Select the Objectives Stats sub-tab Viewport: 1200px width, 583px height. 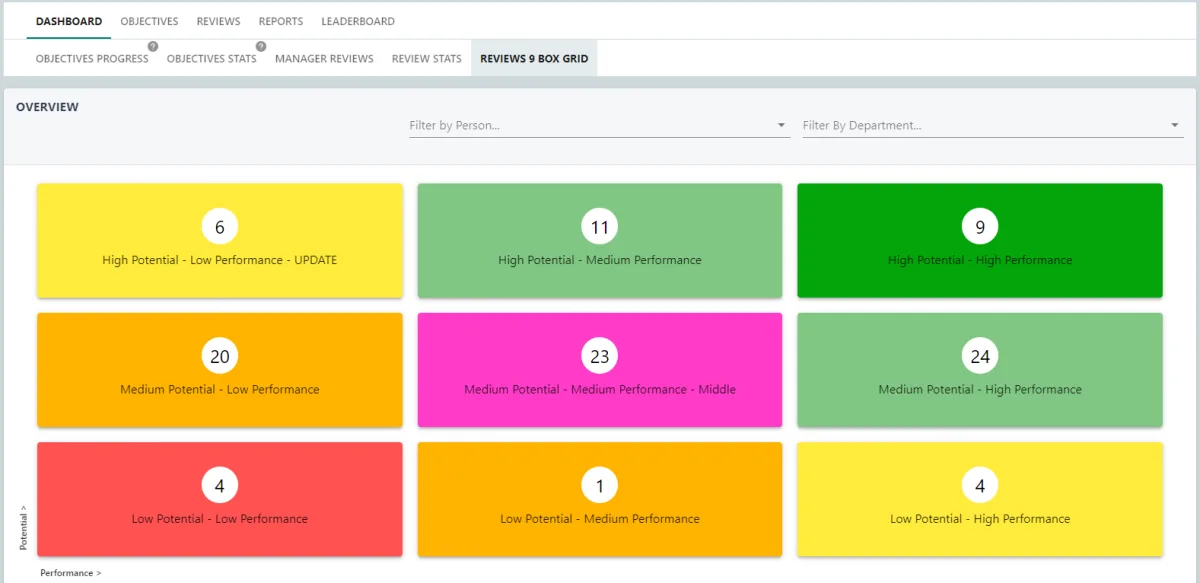click(212, 59)
